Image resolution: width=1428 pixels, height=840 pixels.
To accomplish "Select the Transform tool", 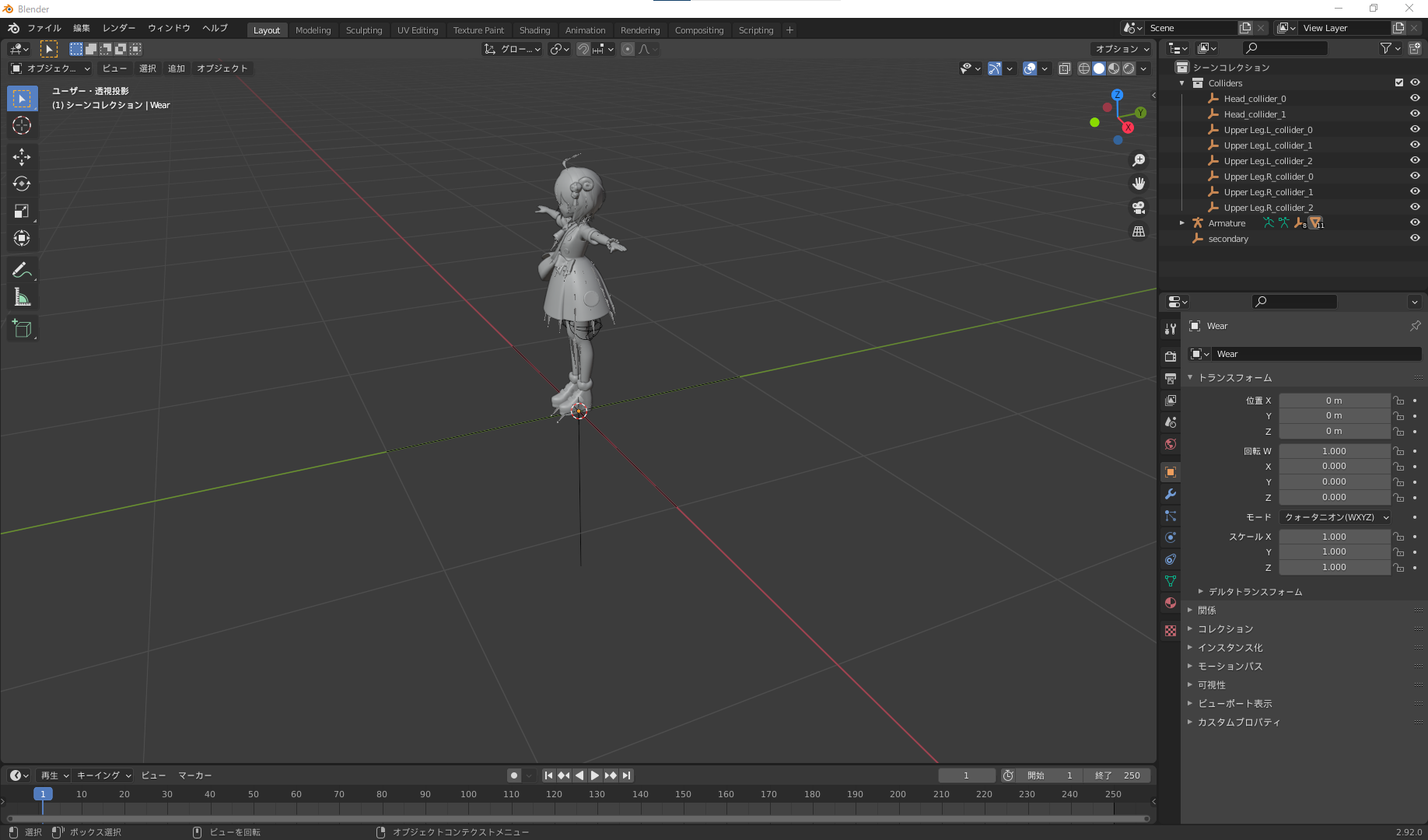I will (22, 239).
